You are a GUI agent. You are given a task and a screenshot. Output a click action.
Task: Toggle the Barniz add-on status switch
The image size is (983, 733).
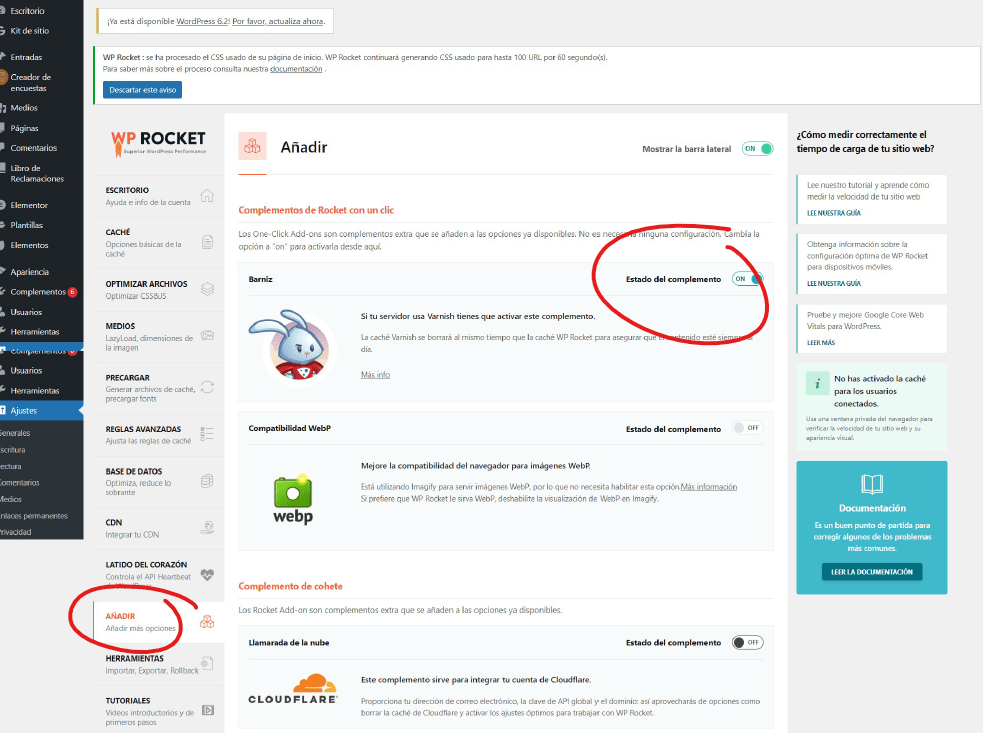tap(747, 279)
